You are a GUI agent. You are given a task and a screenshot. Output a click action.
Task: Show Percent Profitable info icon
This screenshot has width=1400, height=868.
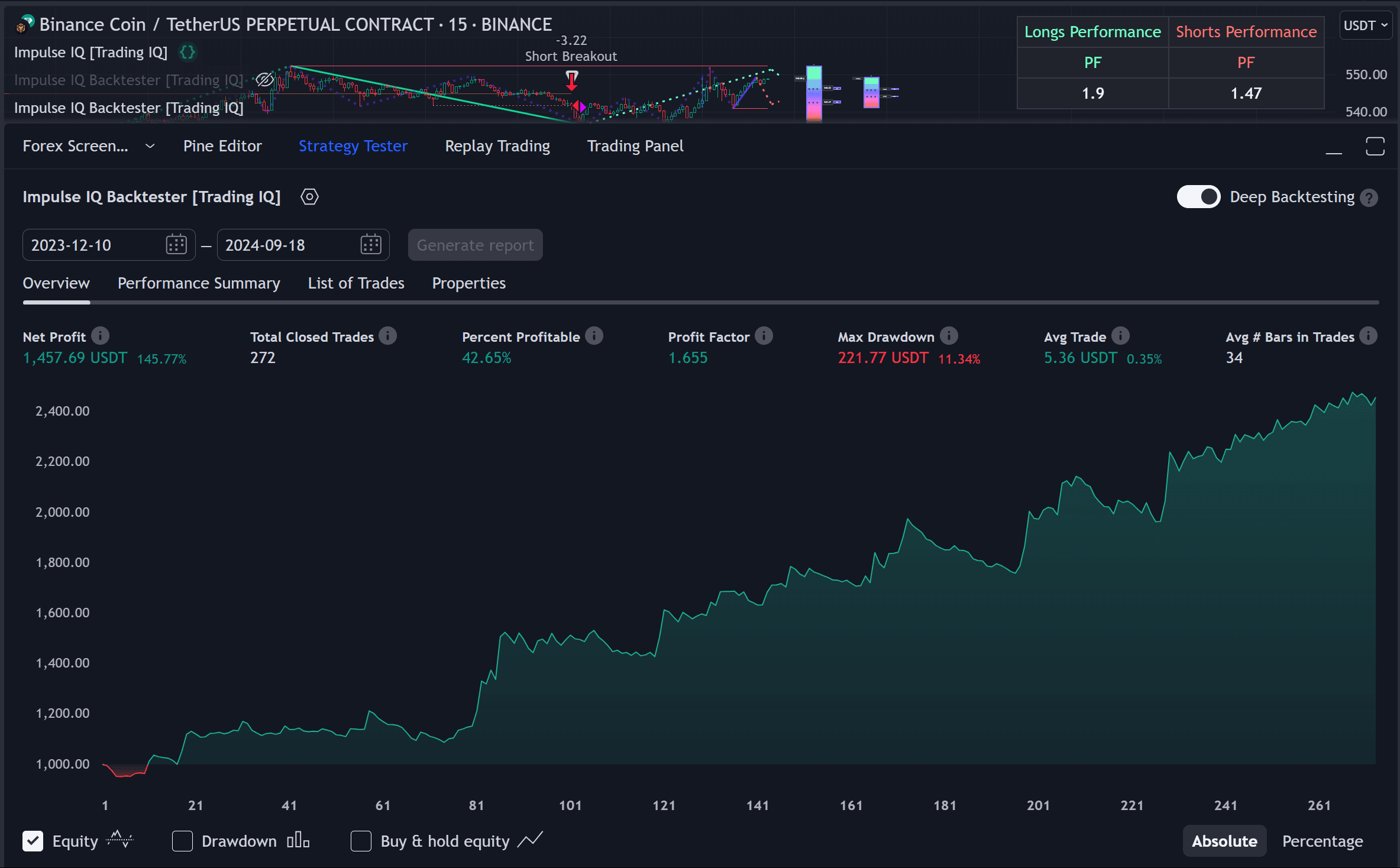point(594,336)
